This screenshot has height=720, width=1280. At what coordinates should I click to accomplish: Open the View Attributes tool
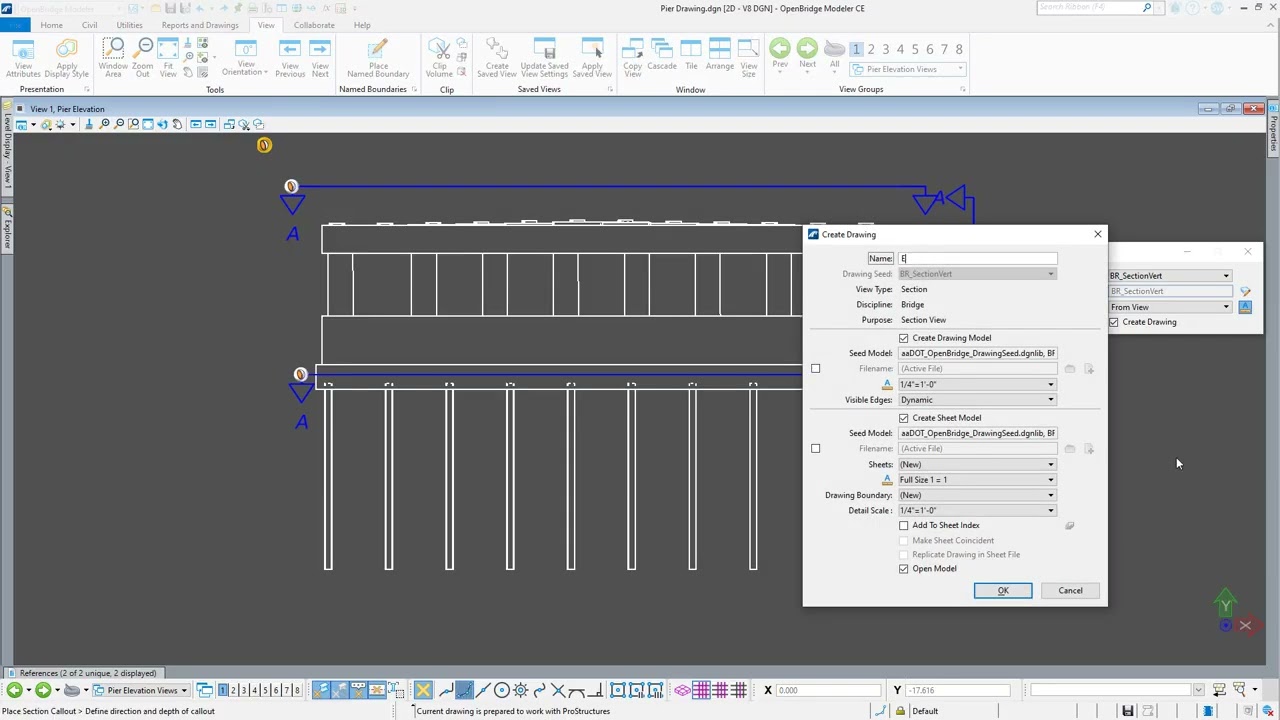point(23,58)
